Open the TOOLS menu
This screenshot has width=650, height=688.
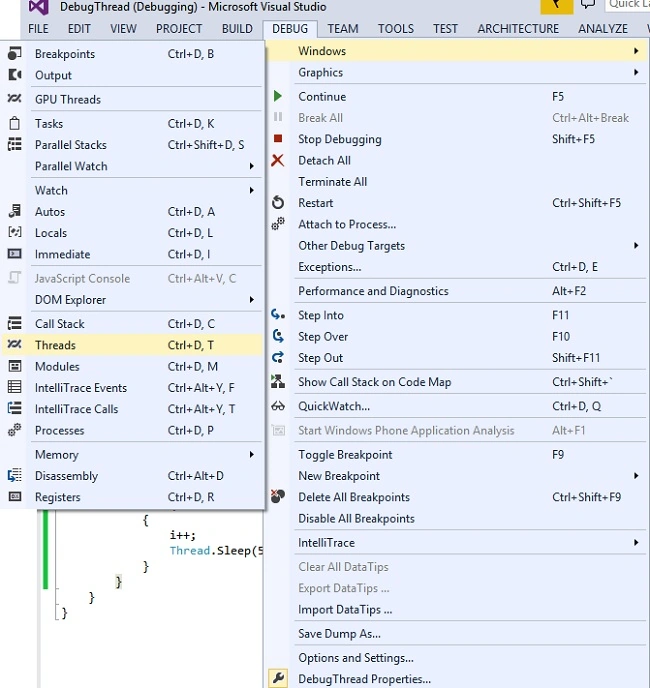396,29
